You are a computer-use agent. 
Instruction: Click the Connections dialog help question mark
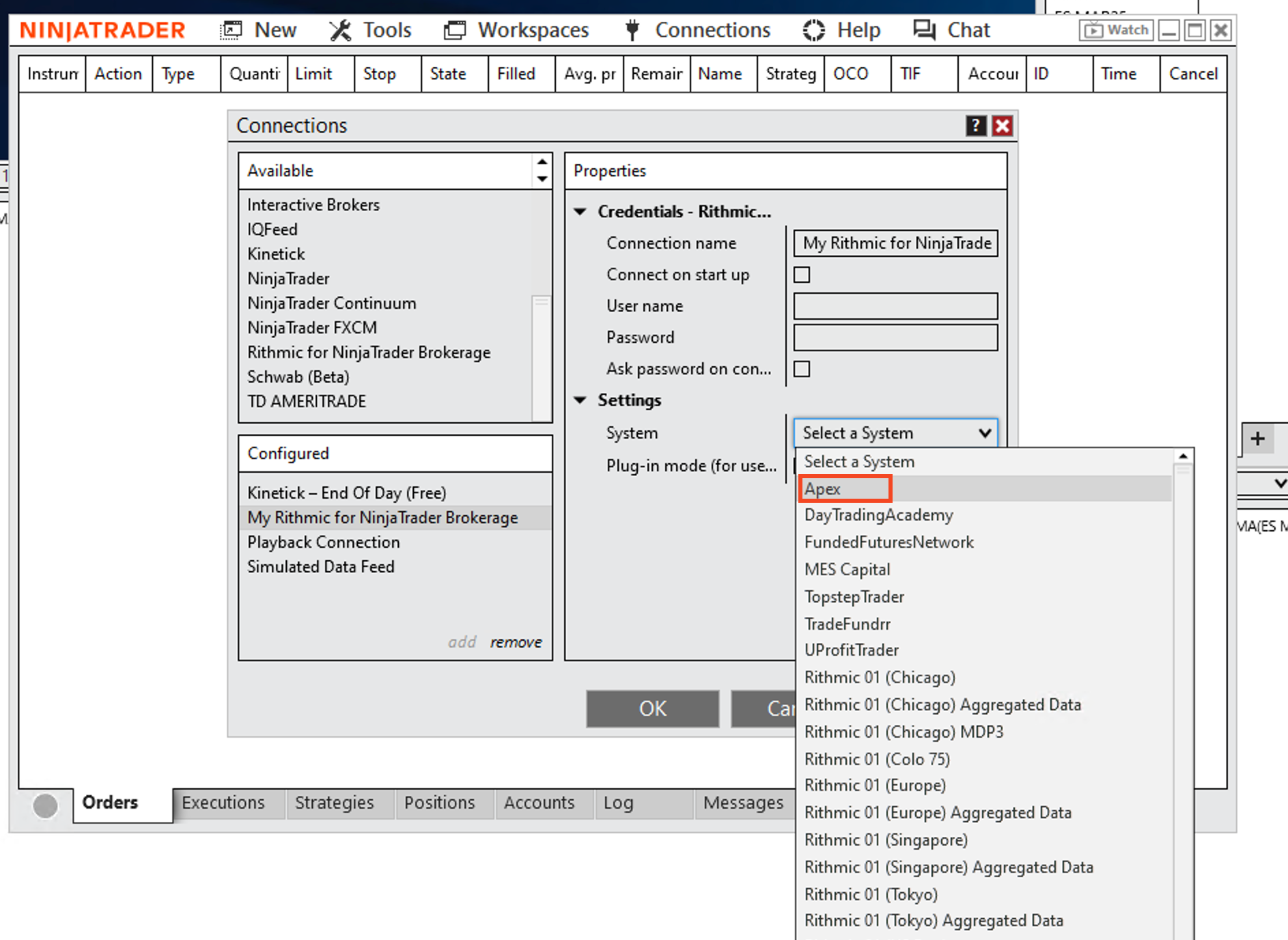(975, 126)
